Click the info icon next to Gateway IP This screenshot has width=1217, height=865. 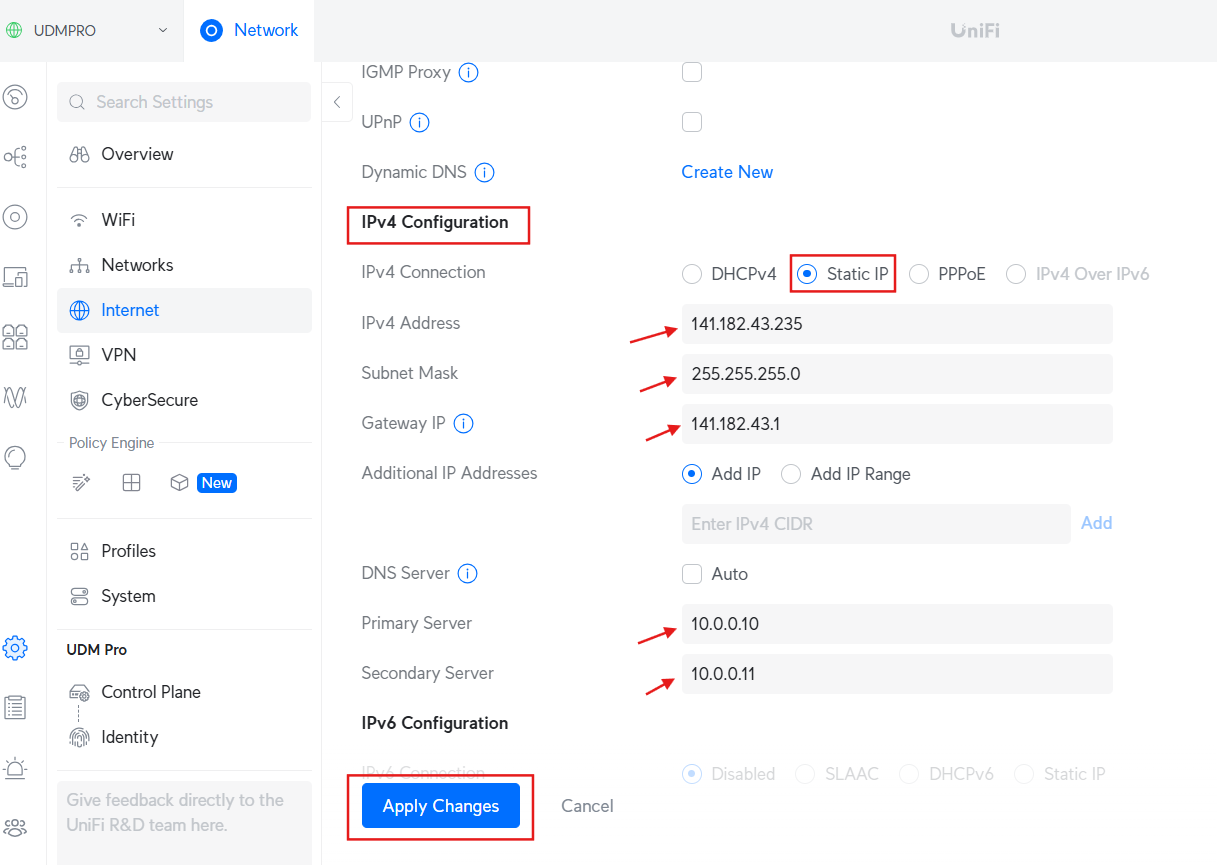click(x=463, y=423)
